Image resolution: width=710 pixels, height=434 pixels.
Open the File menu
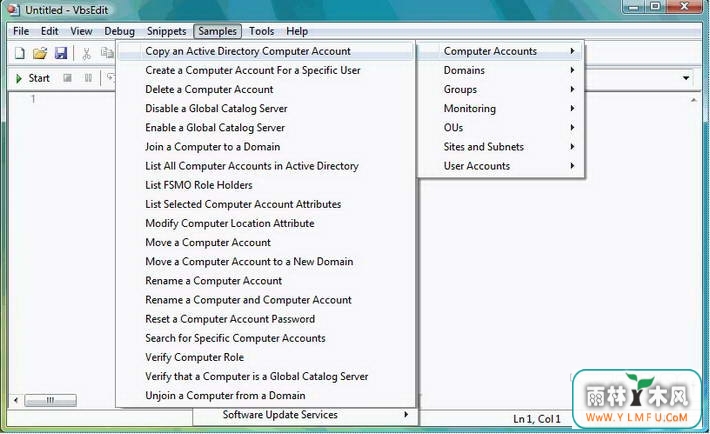coord(21,31)
